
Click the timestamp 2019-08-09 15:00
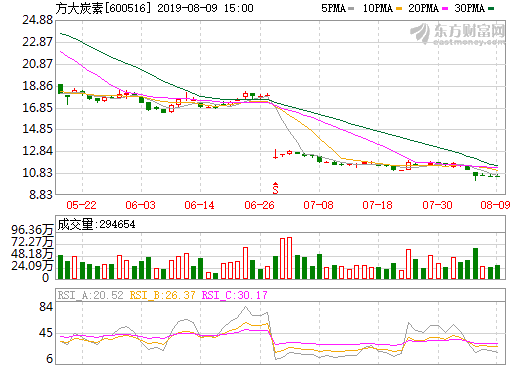(x=205, y=8)
